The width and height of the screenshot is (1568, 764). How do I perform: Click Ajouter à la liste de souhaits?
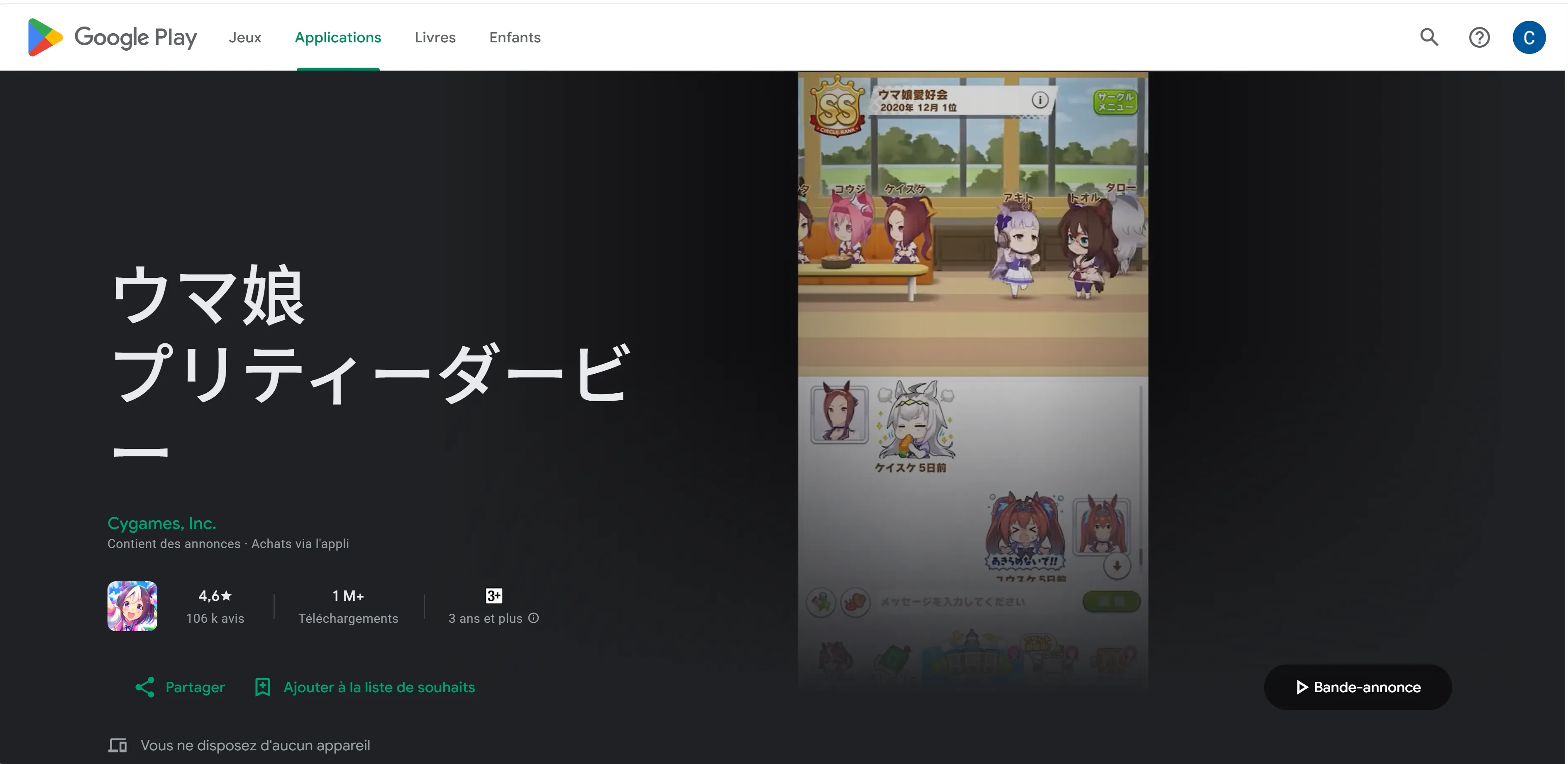(379, 687)
